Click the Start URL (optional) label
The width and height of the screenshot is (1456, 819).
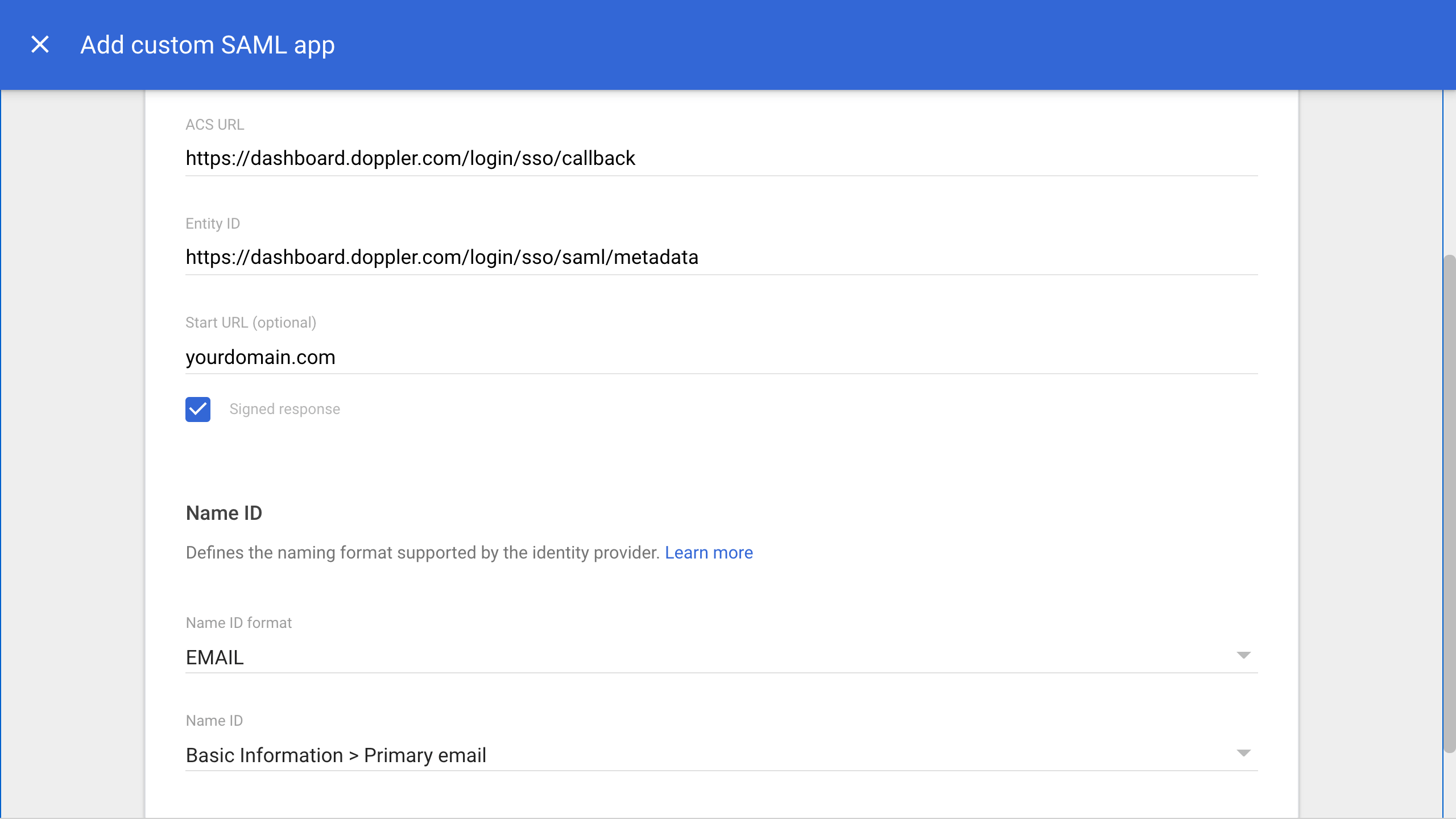click(x=251, y=322)
